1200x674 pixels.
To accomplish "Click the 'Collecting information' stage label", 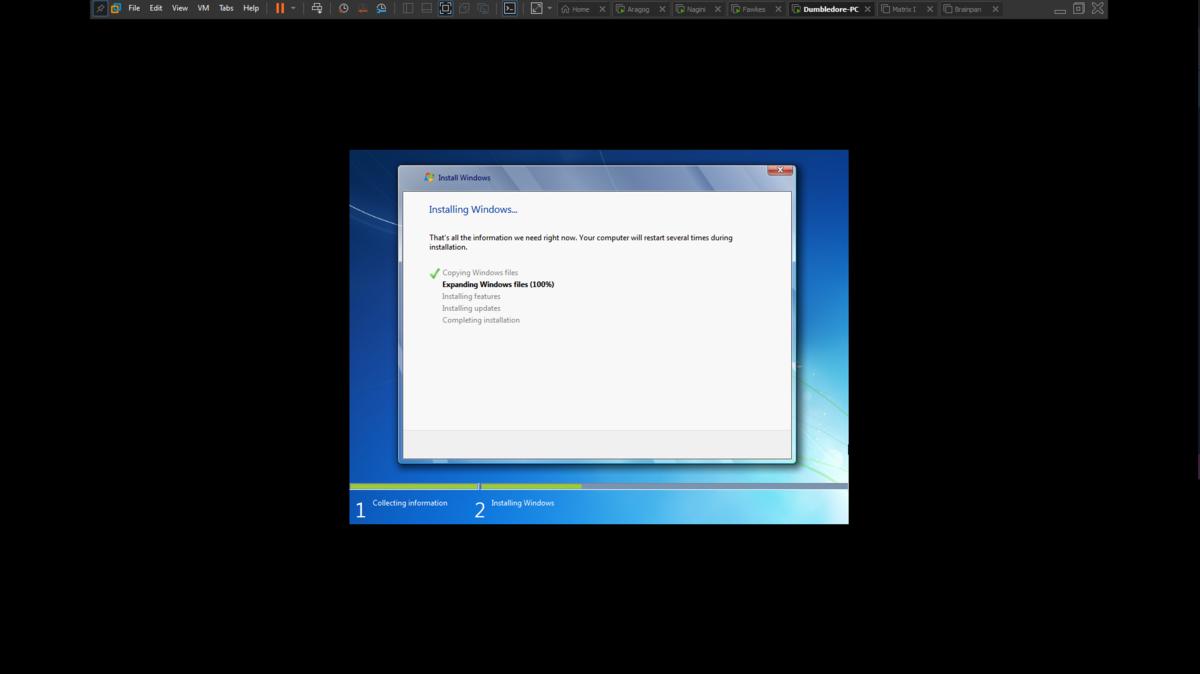I will (410, 503).
